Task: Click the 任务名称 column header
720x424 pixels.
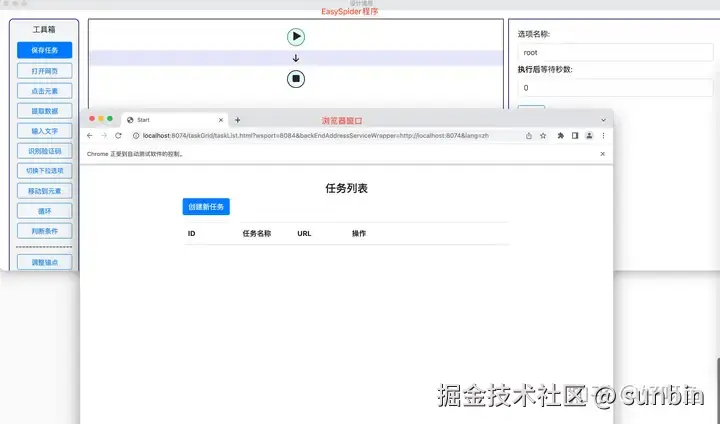Action: (x=257, y=233)
